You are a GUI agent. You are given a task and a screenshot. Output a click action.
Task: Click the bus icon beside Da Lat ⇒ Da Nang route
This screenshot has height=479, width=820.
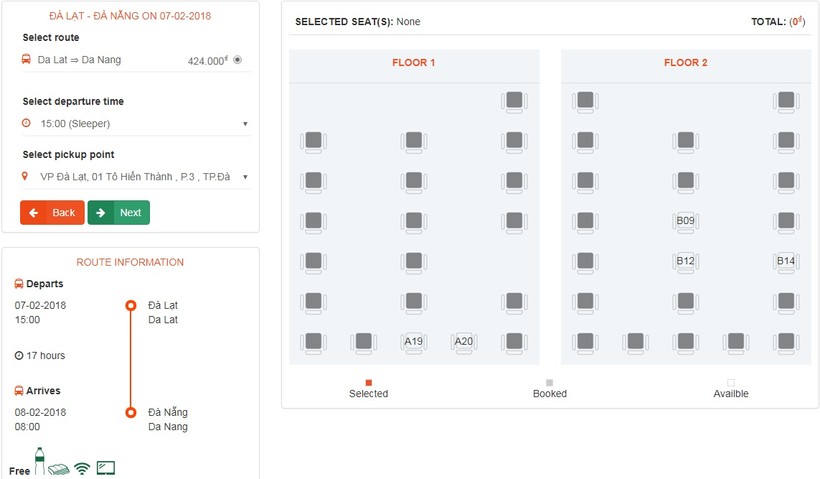tap(26, 59)
